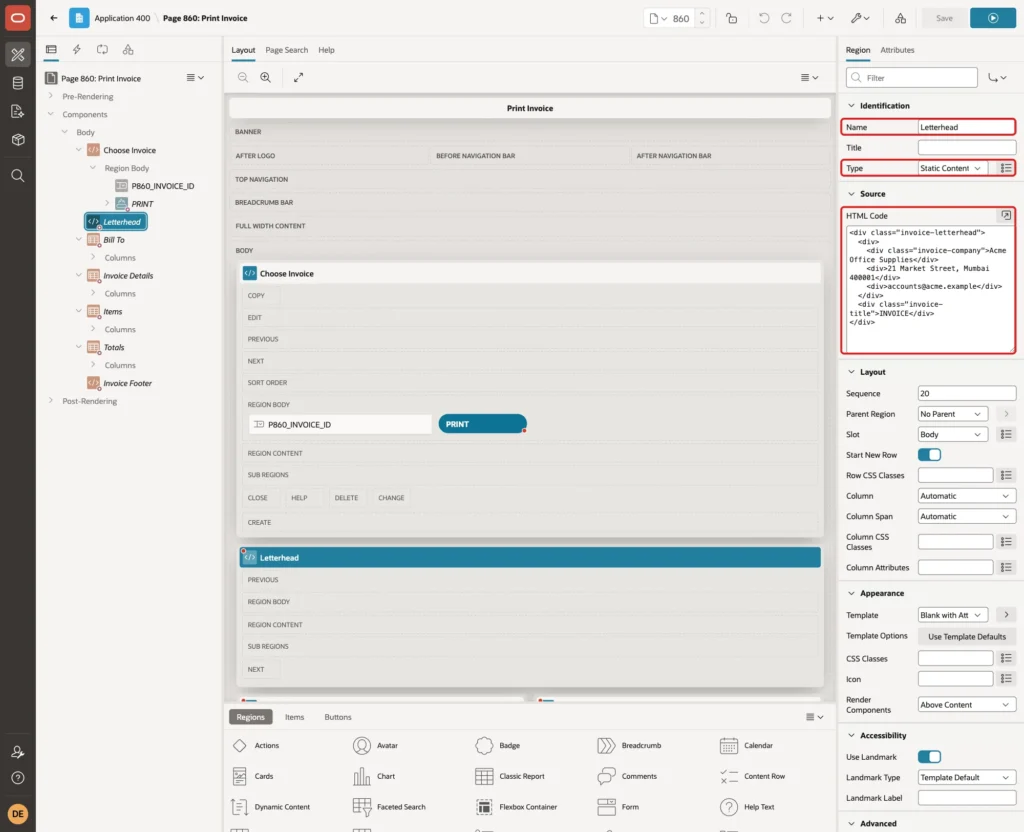The width and height of the screenshot is (1024, 832).
Task: Select the Classic Report region type
Action: click(509, 776)
